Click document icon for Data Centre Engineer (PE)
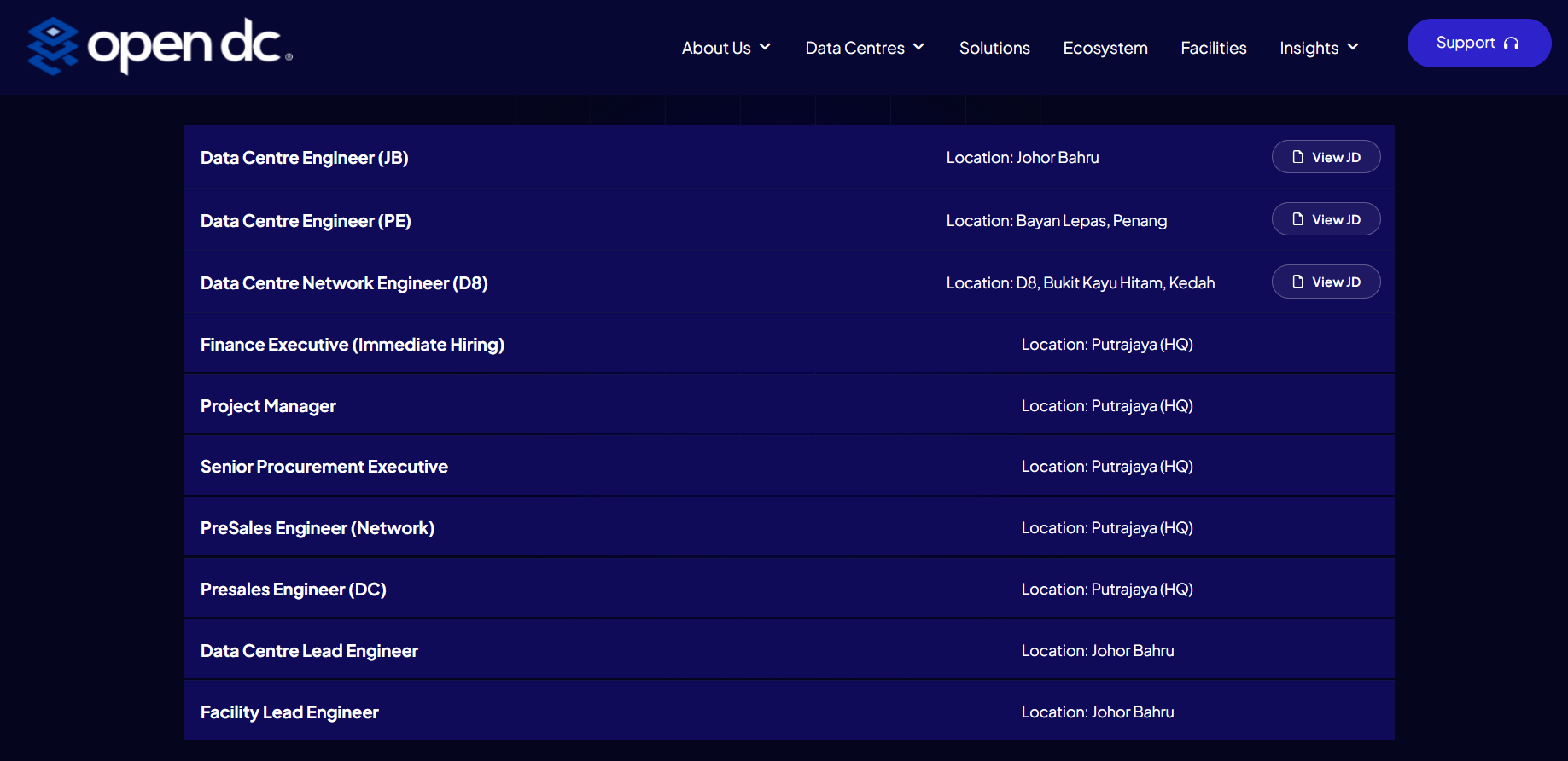1568x761 pixels. pyautogui.click(x=1297, y=219)
